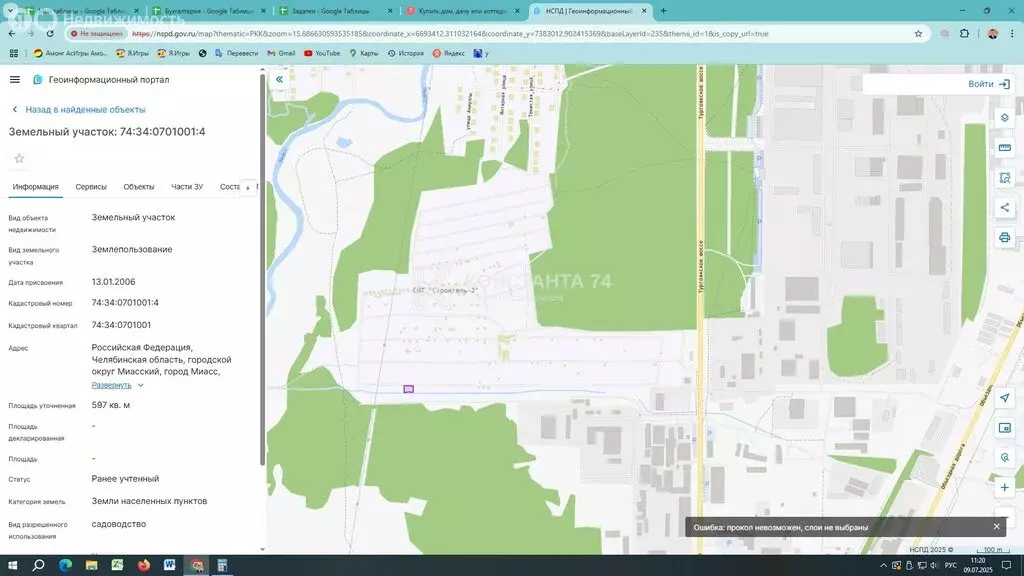
Task: Click the Не защищено site security chip
Action: tap(97, 34)
